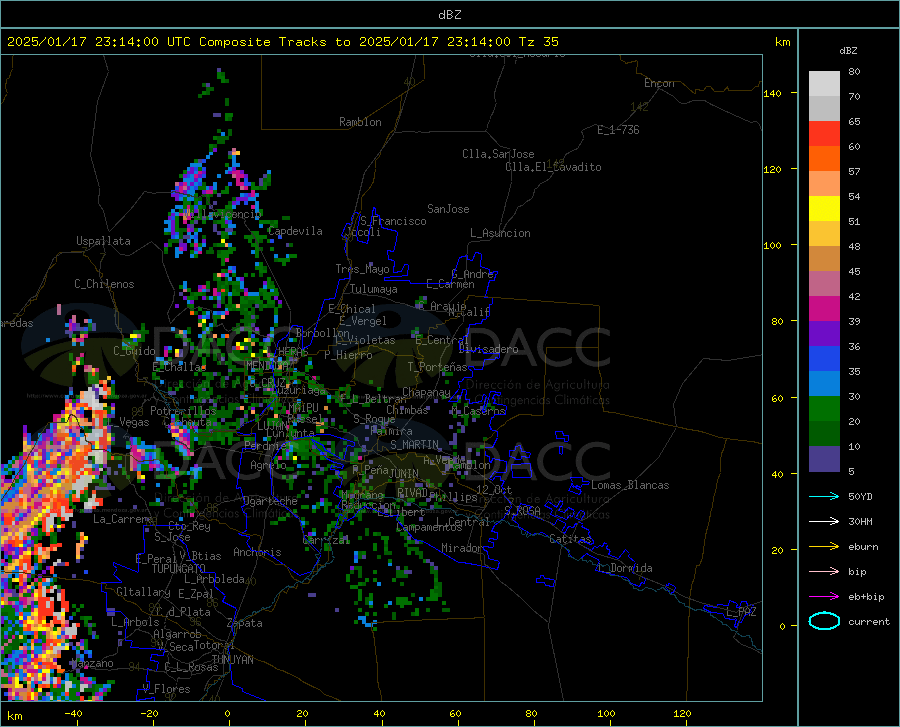Click the cyan ellipse for current
900x727 pixels.
click(824, 621)
